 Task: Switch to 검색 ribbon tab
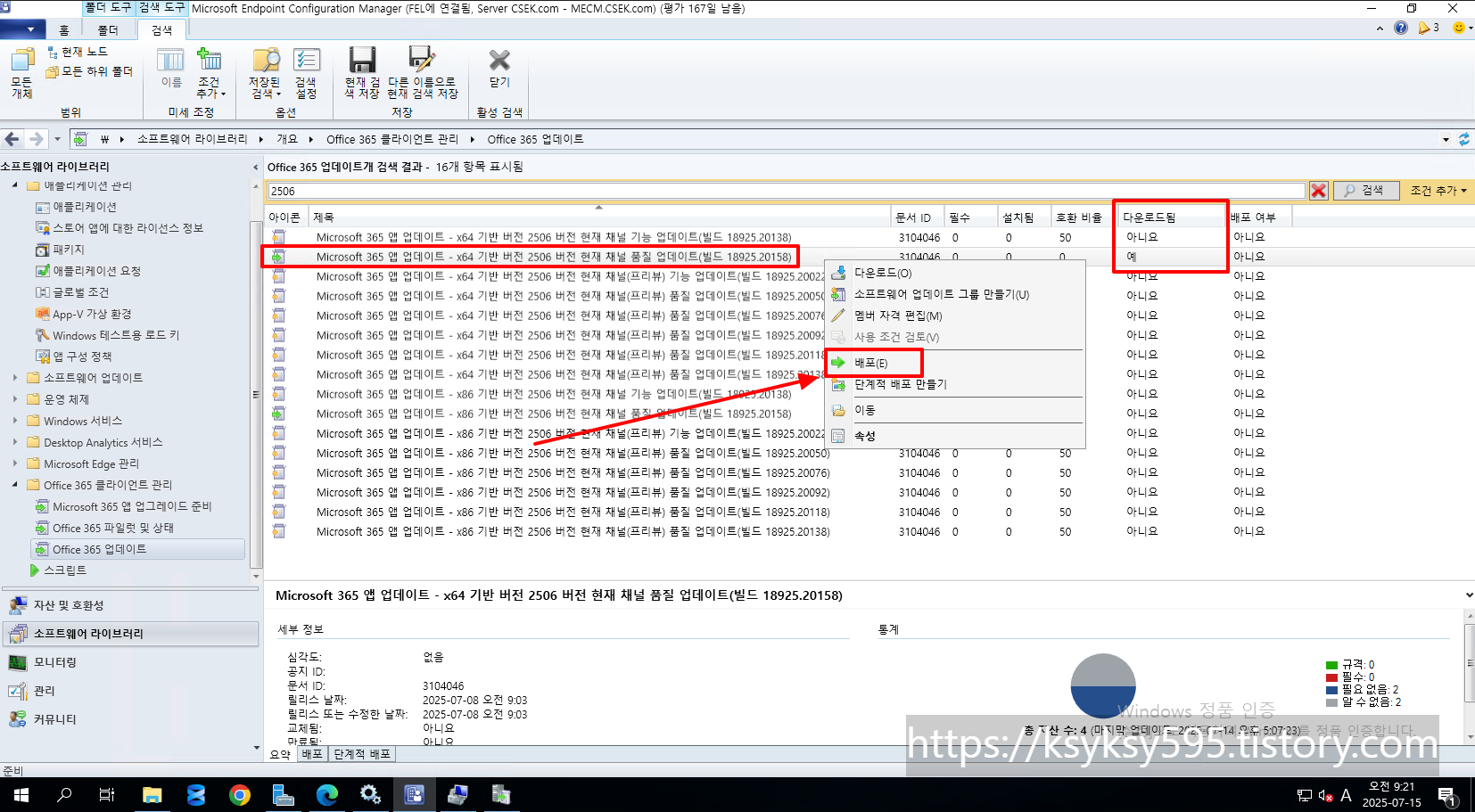click(x=162, y=30)
